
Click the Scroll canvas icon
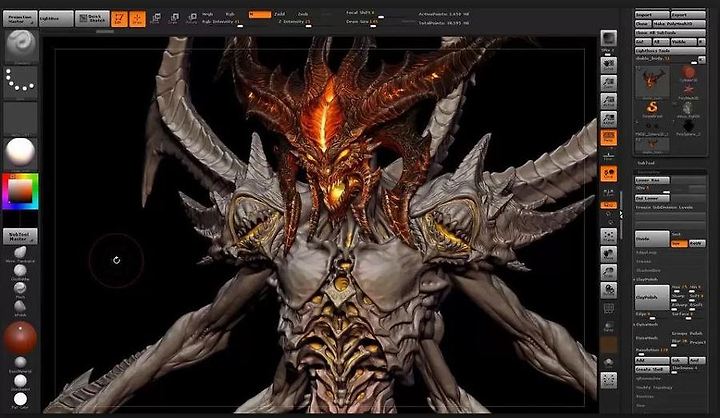[609, 65]
